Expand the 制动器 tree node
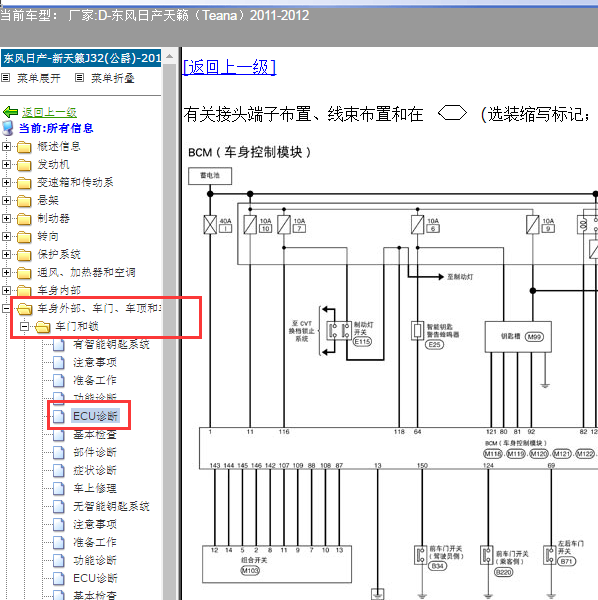Screen dimensions: 598x600 pyautogui.click(x=6, y=218)
